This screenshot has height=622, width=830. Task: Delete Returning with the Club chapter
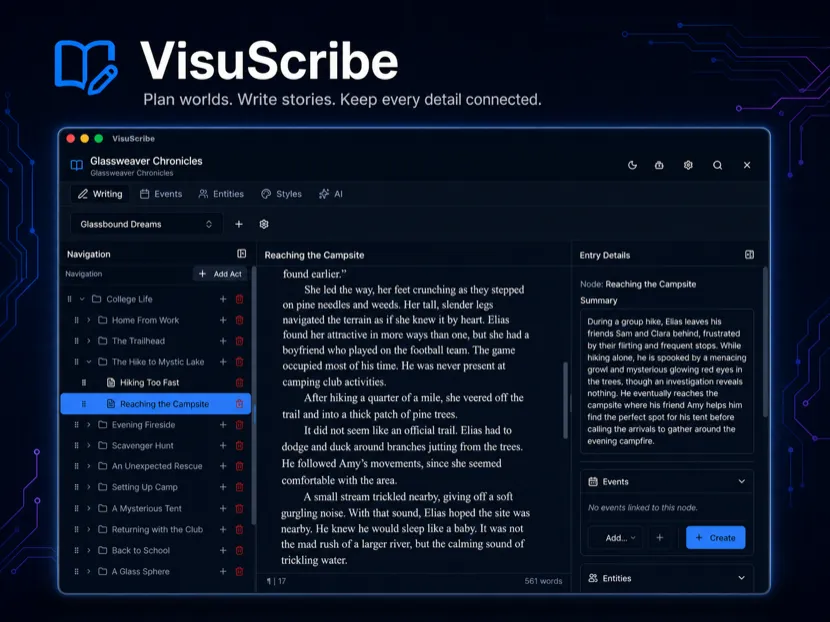239,529
